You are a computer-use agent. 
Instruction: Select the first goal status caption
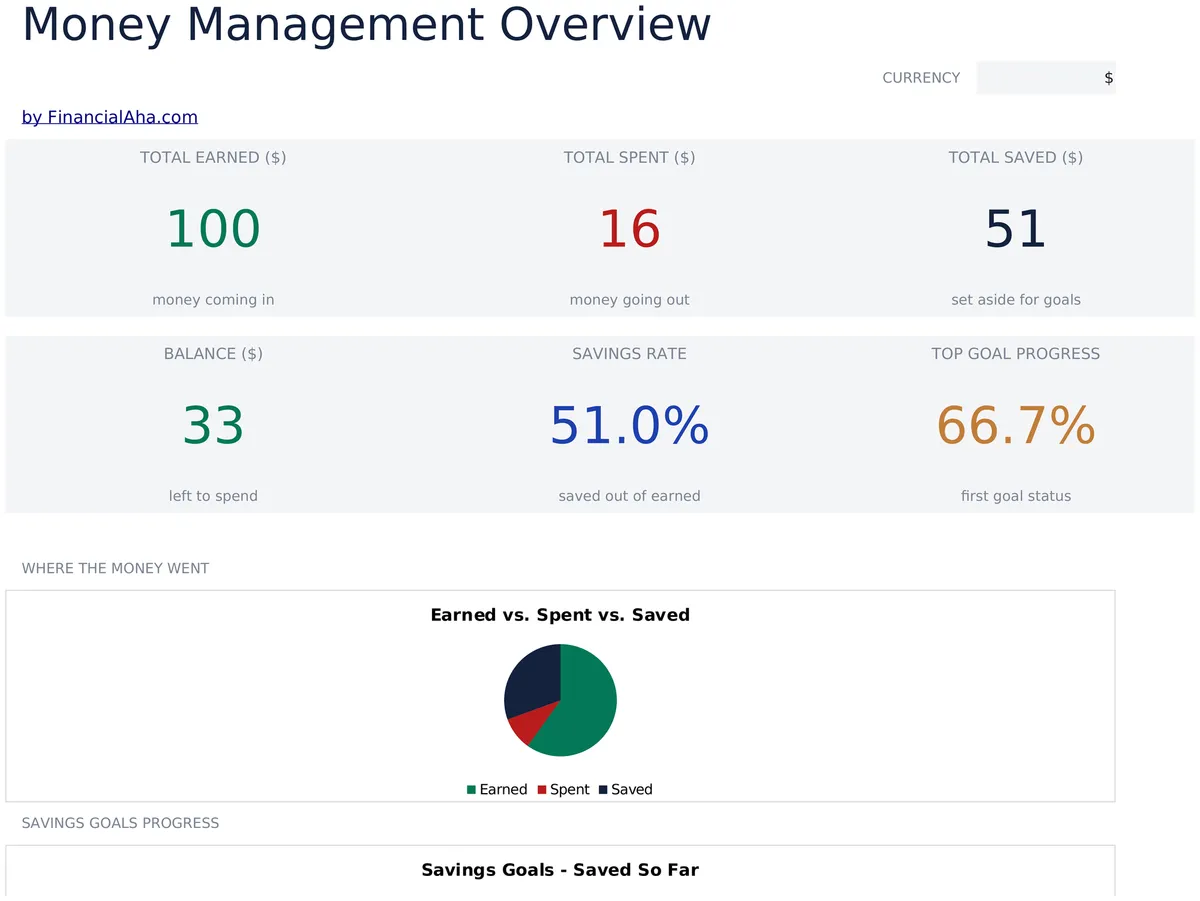pos(1016,496)
